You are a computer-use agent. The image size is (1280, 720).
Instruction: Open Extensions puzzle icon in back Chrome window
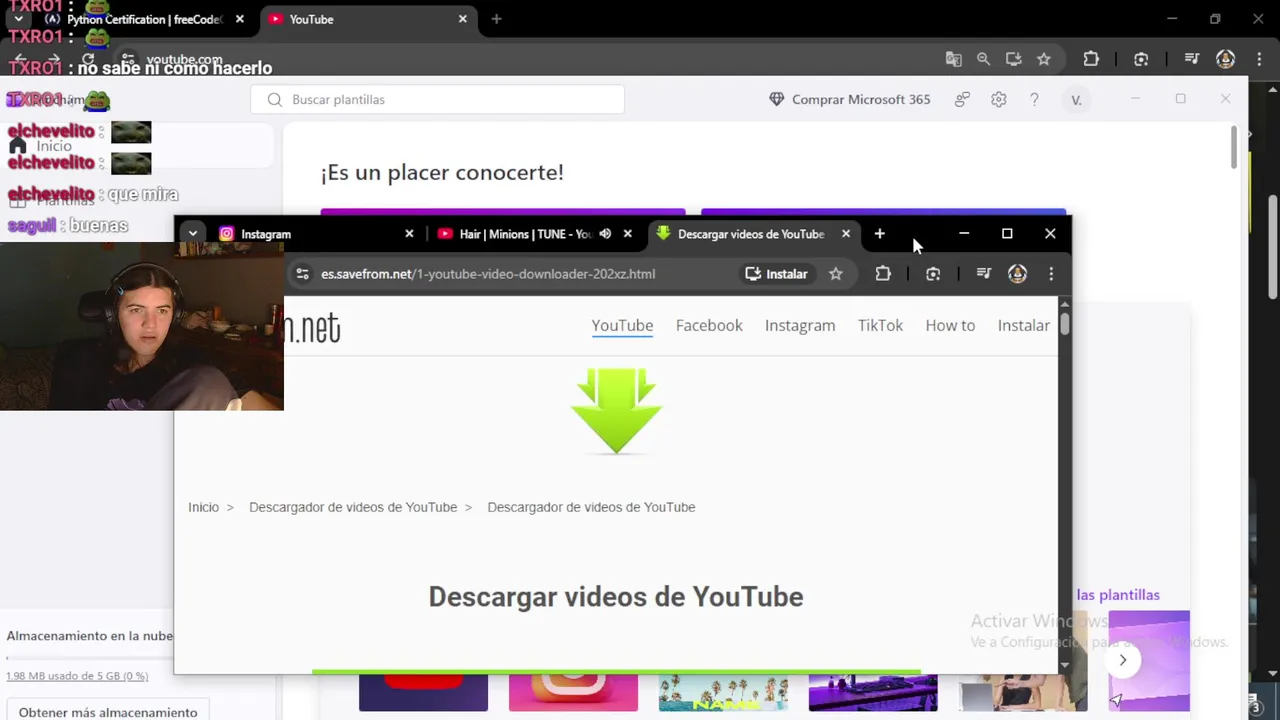click(x=1091, y=59)
